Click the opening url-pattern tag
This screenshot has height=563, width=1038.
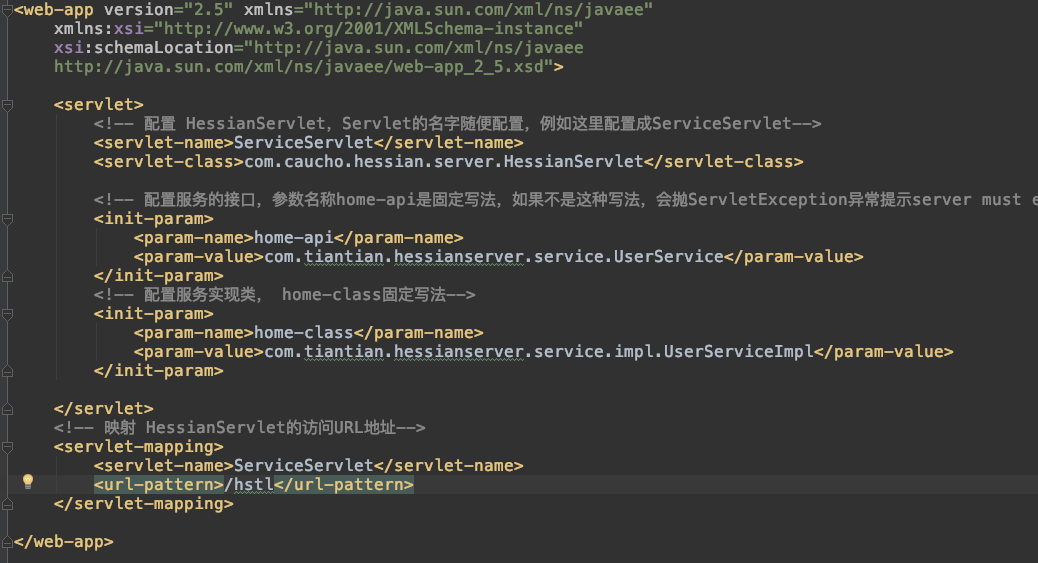tap(159, 485)
